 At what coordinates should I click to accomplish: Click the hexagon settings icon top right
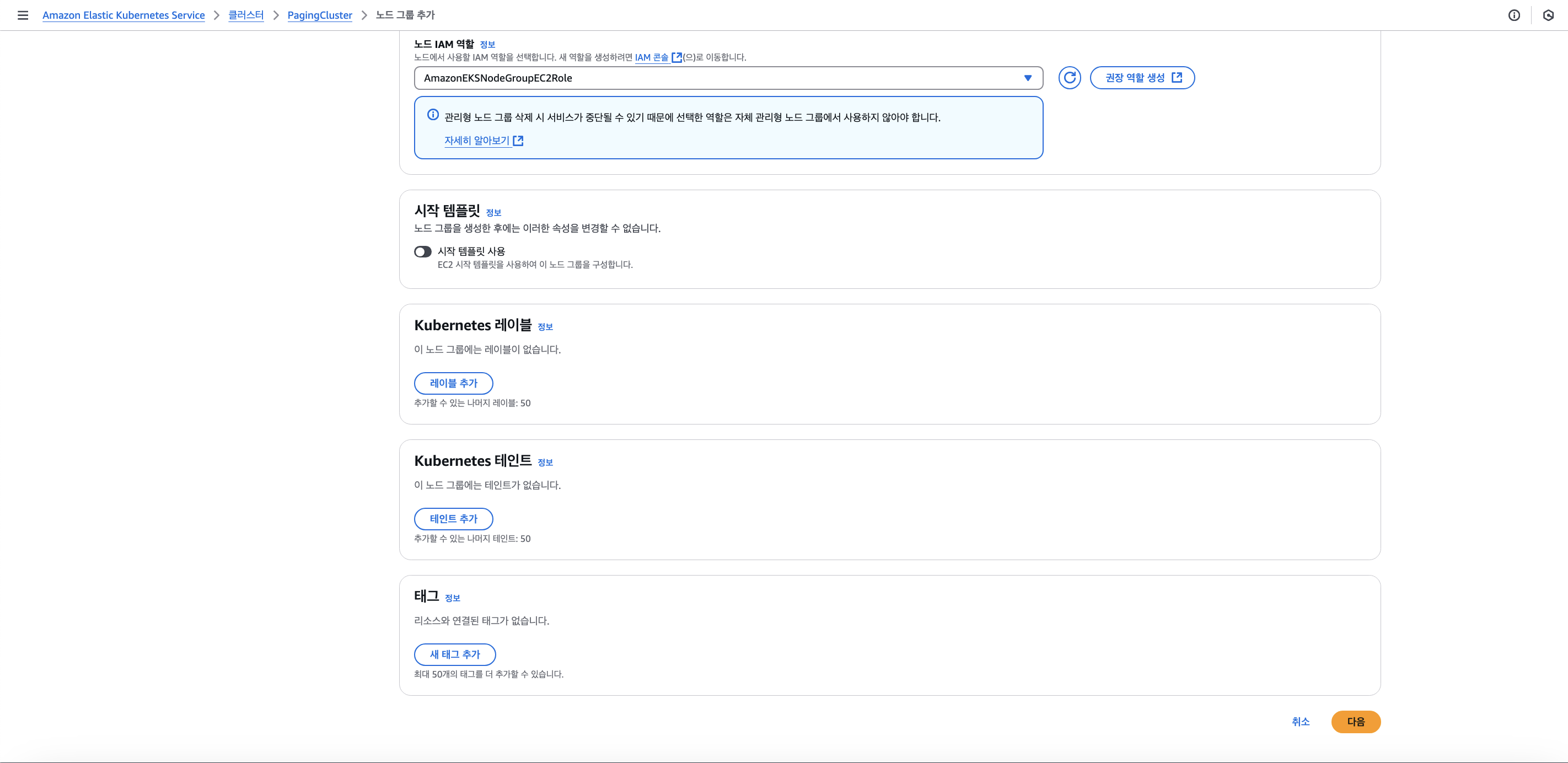pos(1548,15)
